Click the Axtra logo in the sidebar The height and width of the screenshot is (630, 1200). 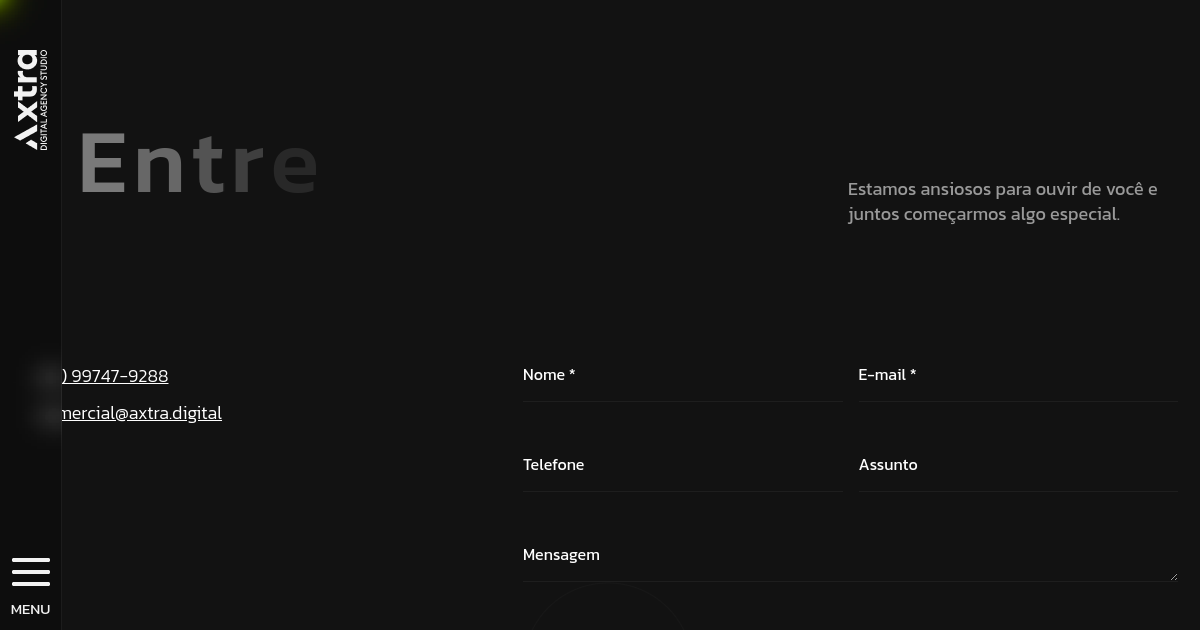point(26,99)
